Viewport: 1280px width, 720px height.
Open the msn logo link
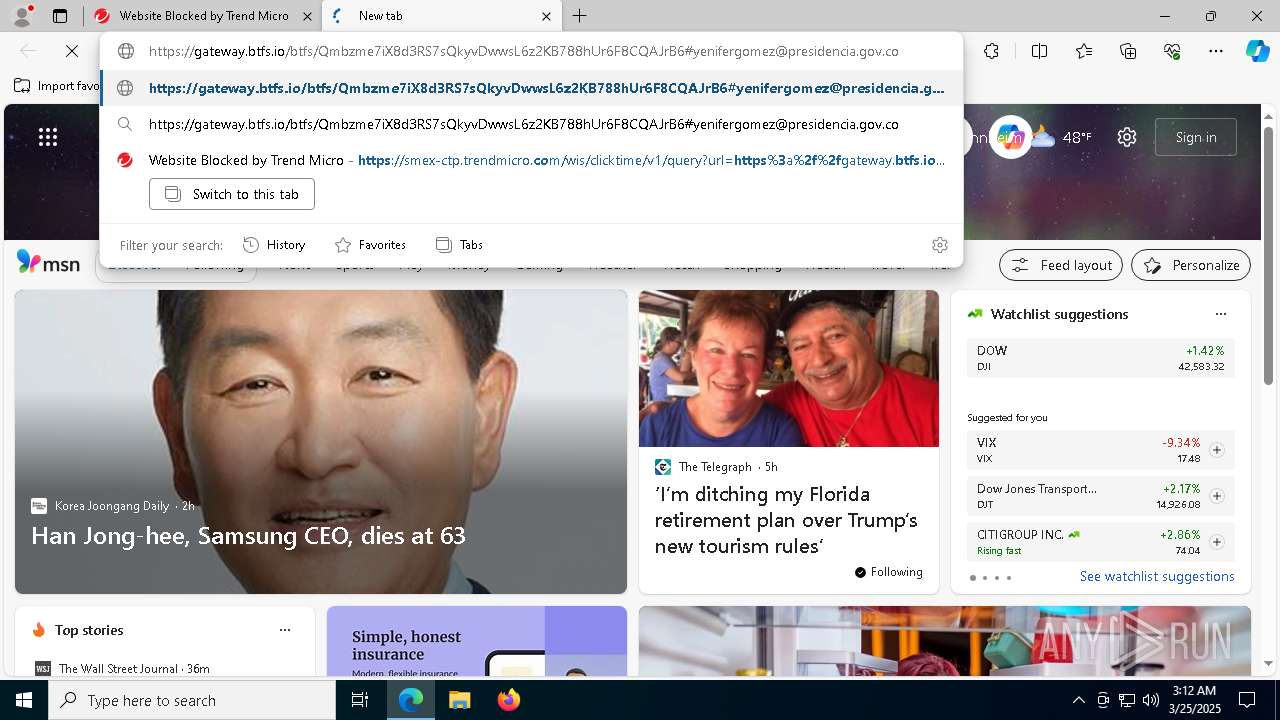(x=48, y=263)
